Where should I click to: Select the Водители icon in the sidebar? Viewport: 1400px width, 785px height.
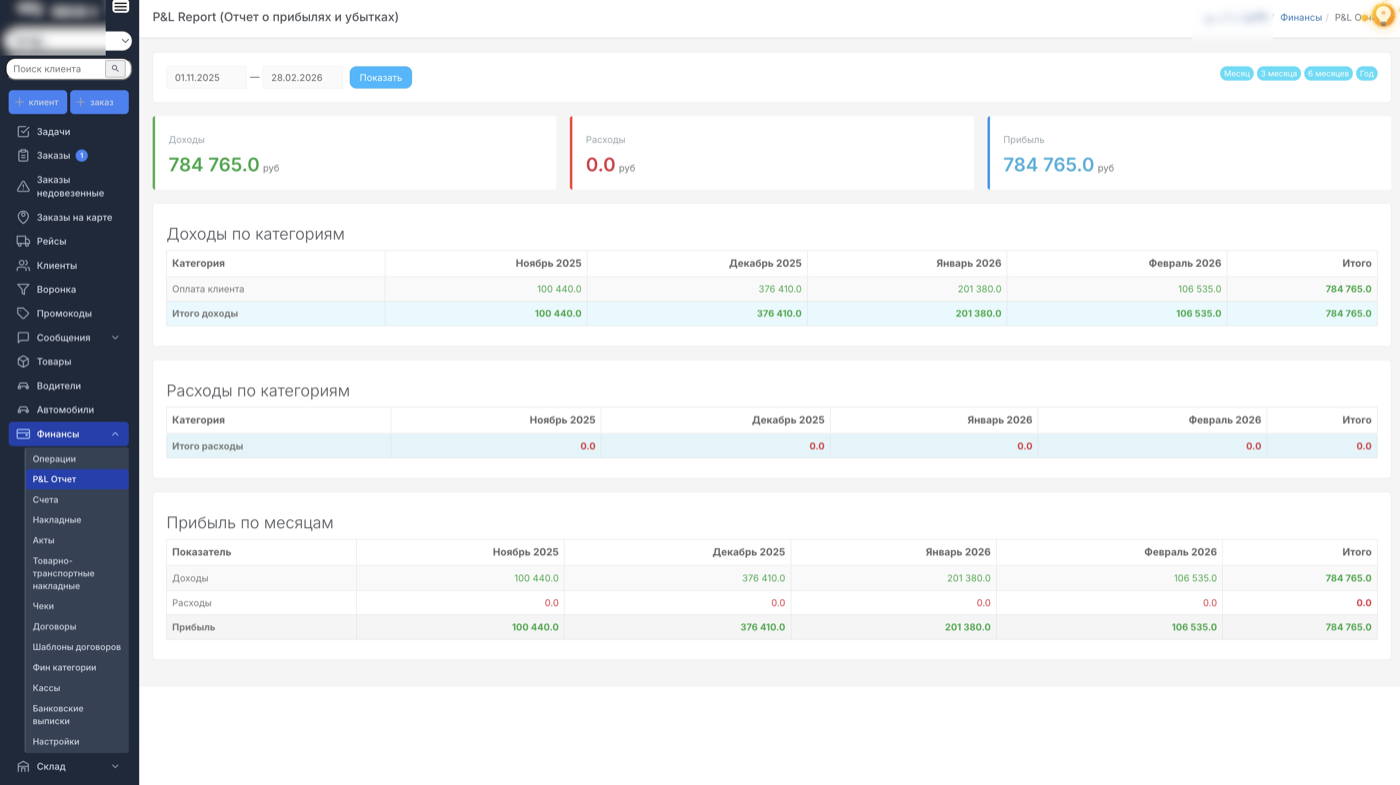point(22,385)
